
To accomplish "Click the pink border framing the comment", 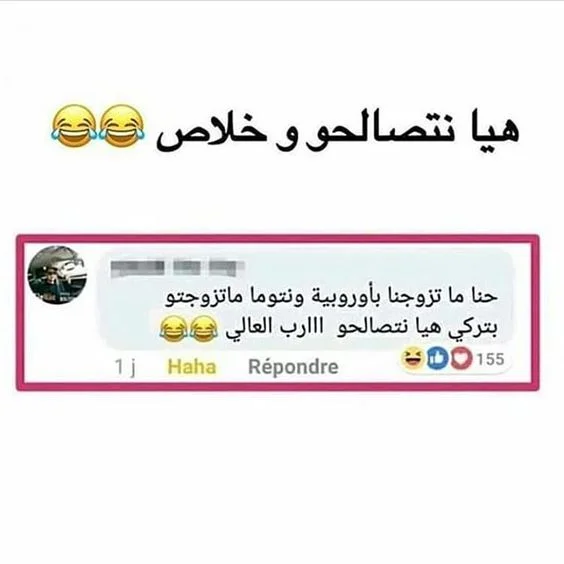I will click(x=278, y=238).
